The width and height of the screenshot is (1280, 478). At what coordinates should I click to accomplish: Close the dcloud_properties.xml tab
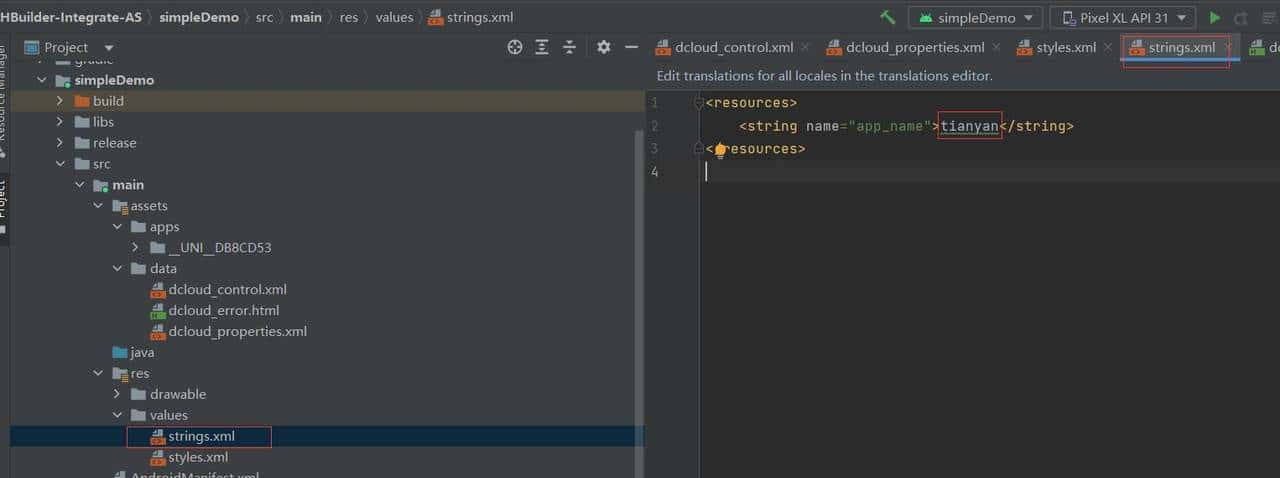click(997, 48)
